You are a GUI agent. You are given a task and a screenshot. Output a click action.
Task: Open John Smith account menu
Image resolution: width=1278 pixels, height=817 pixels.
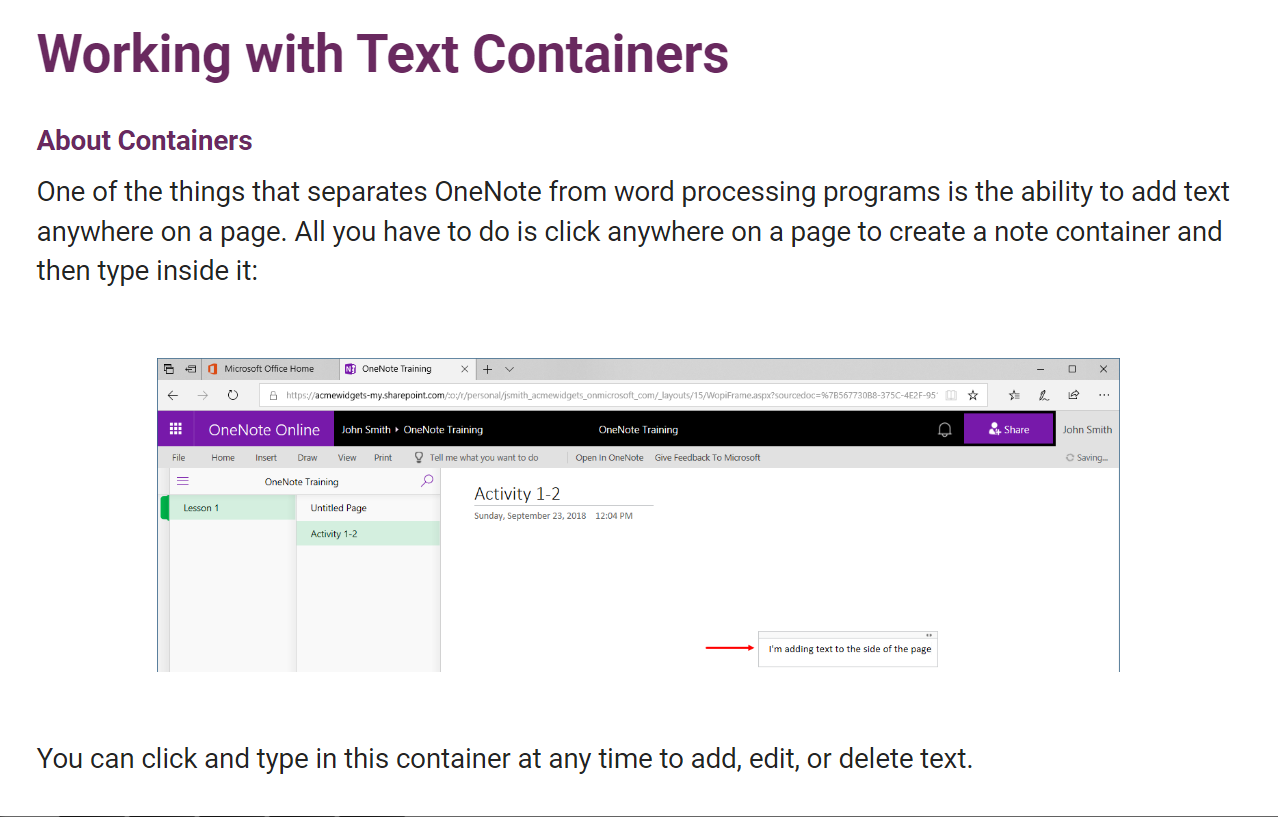1087,430
